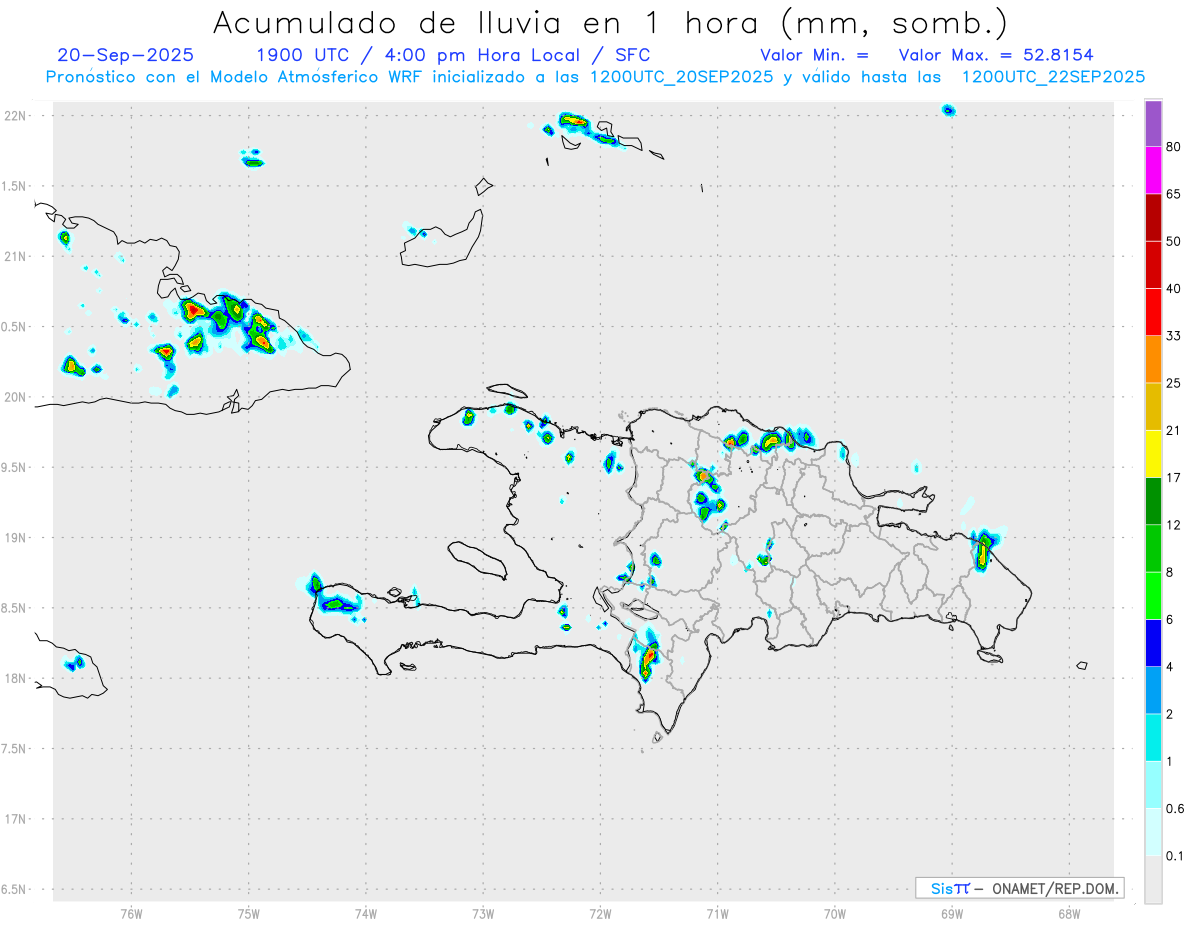The height and width of the screenshot is (927, 1200).
Task: Select the dark blue swatch between 4 and 6
Action: 1153,642
